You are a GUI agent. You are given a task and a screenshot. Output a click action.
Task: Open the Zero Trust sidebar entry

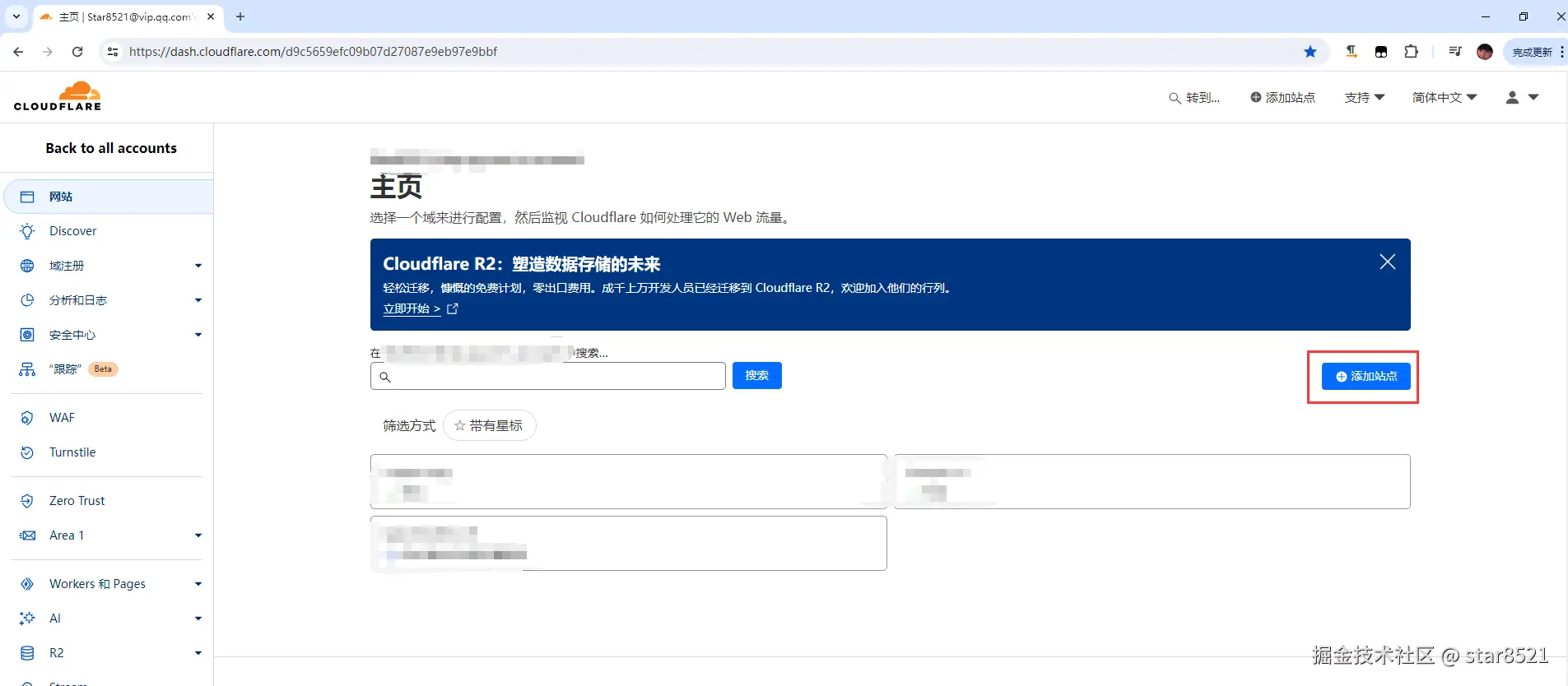[x=77, y=501]
